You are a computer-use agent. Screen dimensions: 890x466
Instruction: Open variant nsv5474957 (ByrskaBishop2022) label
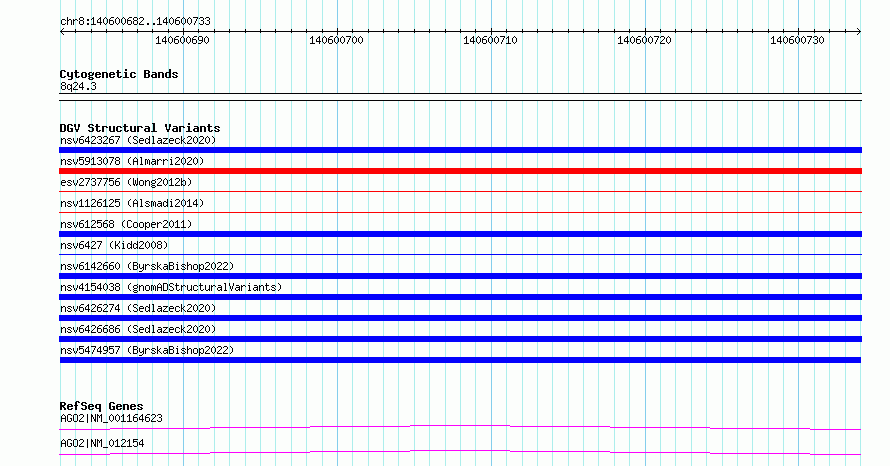147,350
